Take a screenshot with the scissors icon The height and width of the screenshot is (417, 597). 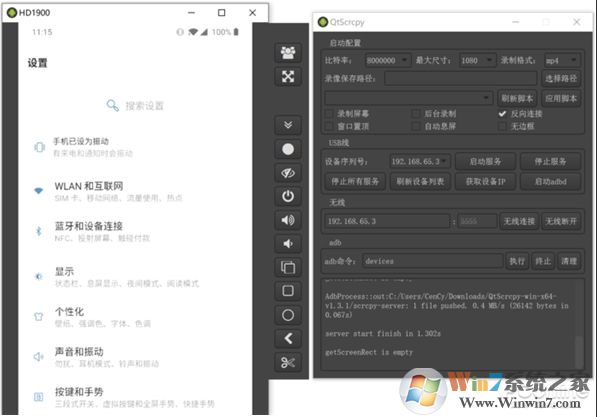[x=288, y=362]
